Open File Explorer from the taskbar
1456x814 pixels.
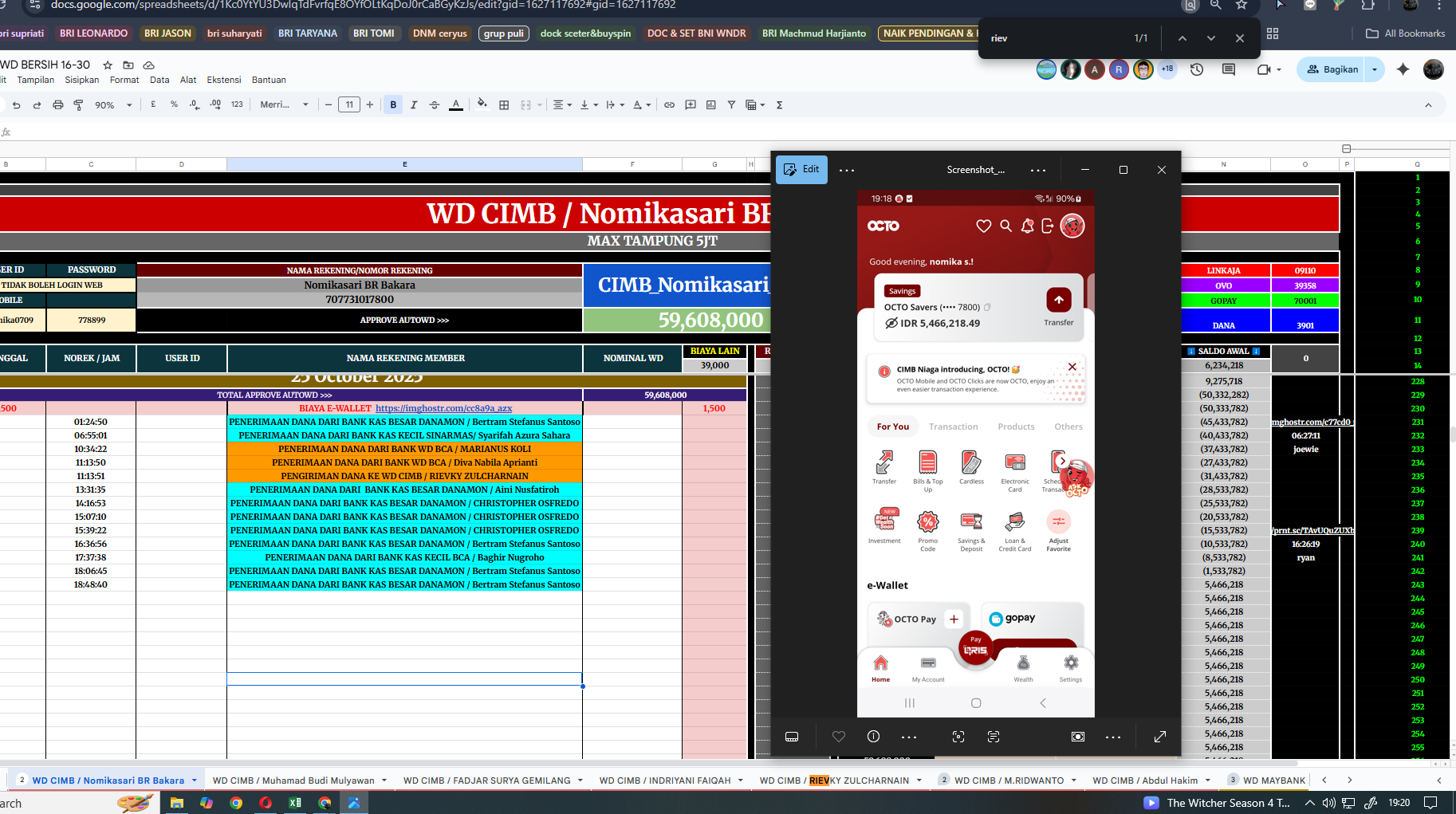pos(177,803)
